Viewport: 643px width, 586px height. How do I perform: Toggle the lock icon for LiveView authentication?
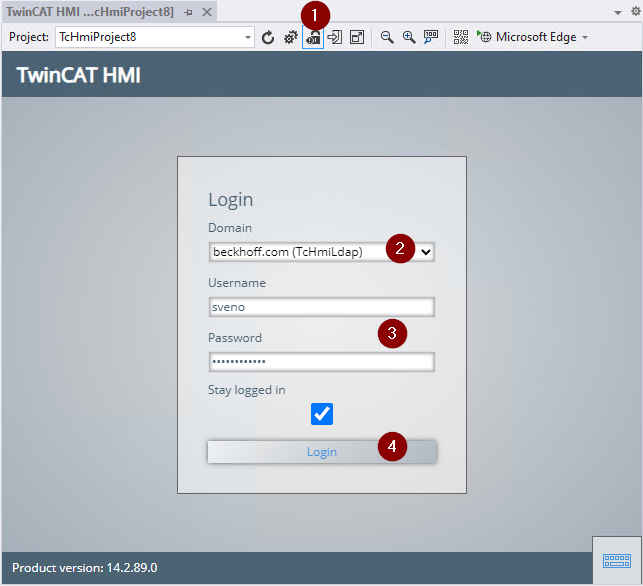click(x=313, y=37)
